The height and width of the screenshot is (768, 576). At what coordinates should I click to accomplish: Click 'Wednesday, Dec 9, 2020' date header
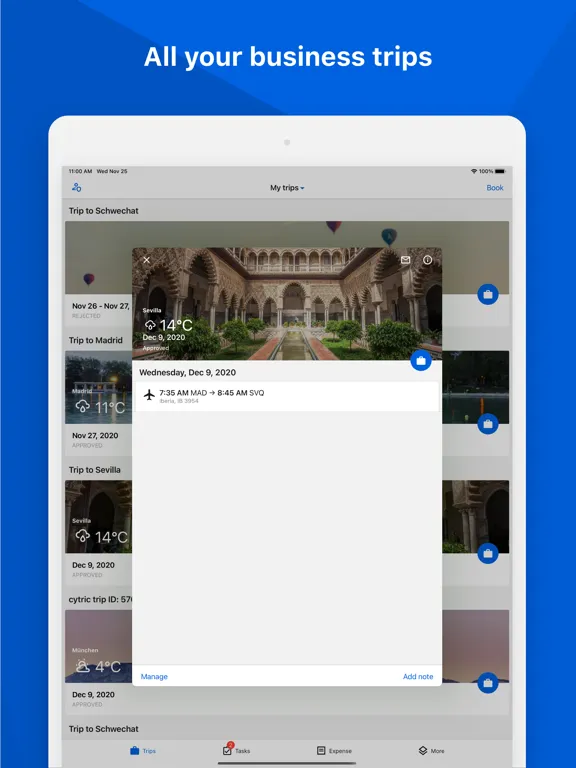[x=188, y=372]
